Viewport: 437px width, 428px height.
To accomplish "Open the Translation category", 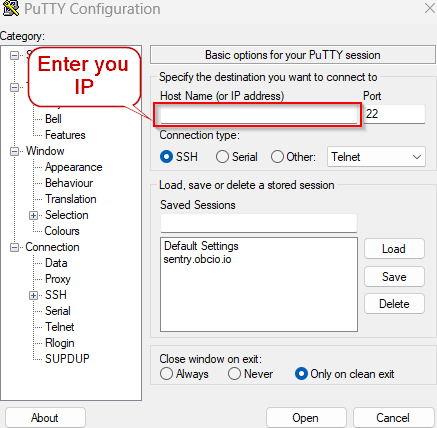I will tap(71, 199).
